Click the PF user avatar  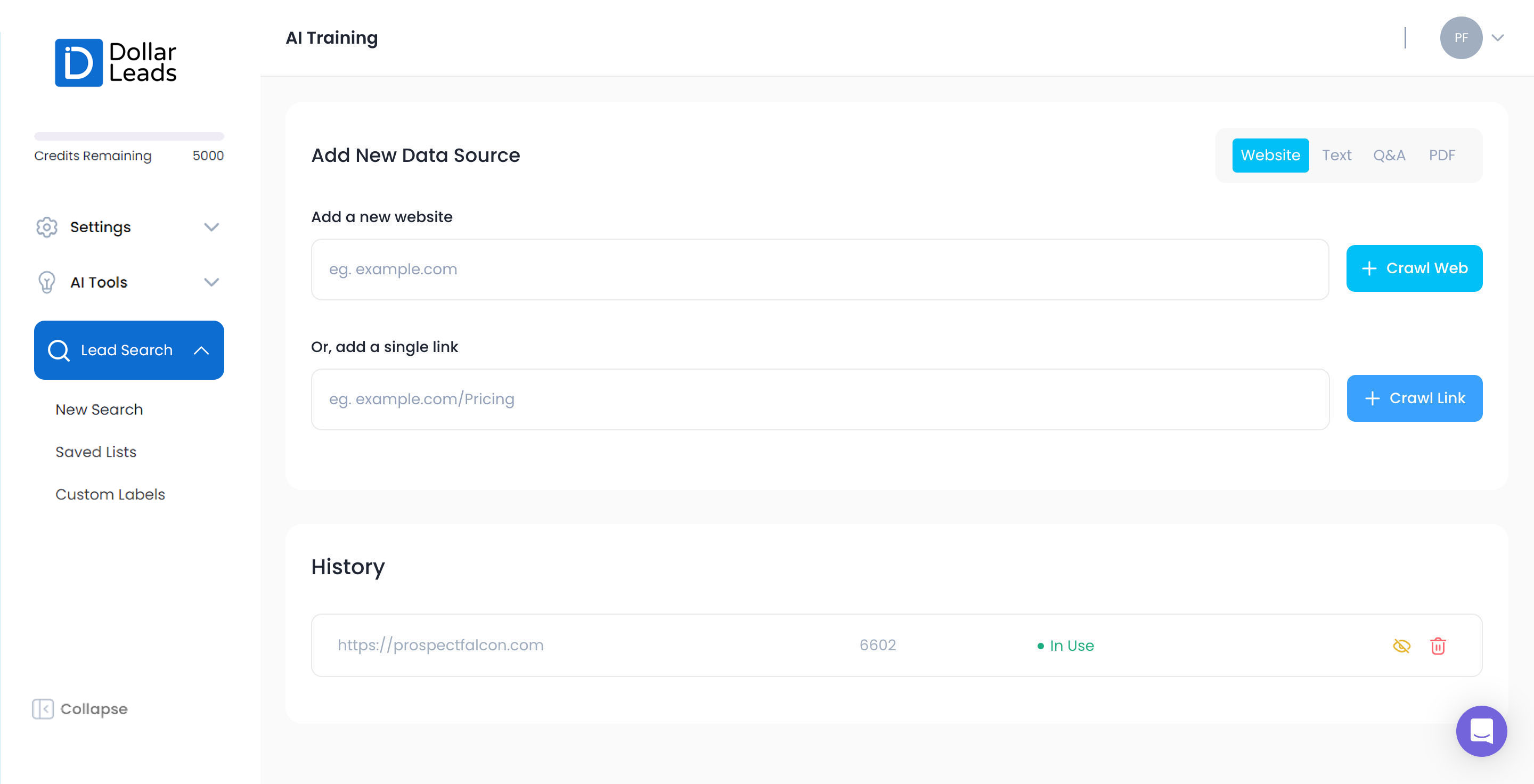pyautogui.click(x=1460, y=37)
